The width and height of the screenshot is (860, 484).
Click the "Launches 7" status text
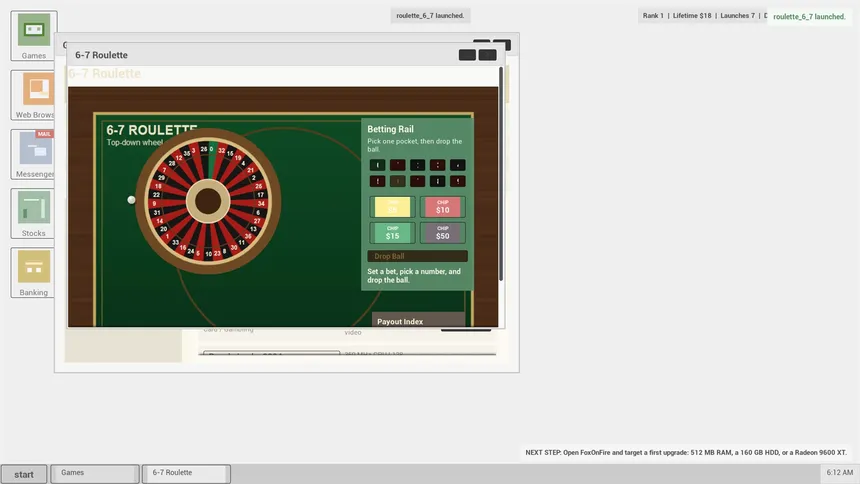pos(737,15)
